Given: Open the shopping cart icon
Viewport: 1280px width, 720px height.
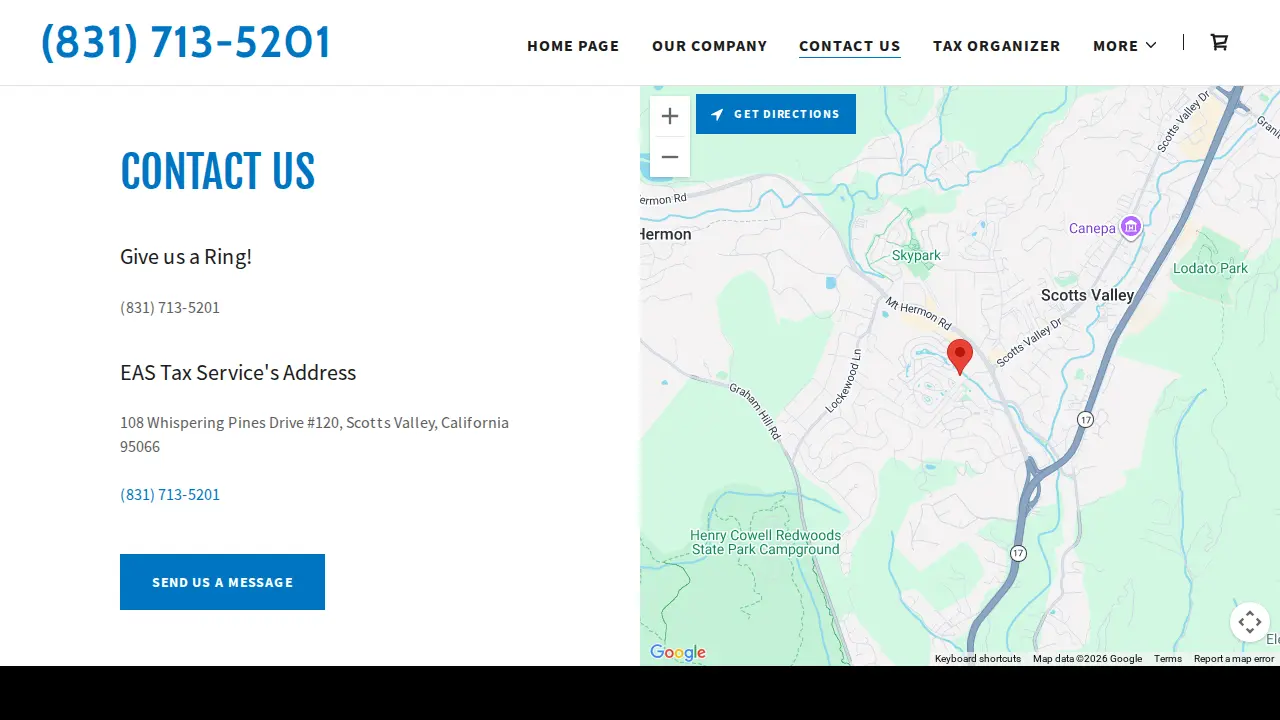Looking at the screenshot, I should 1219,42.
